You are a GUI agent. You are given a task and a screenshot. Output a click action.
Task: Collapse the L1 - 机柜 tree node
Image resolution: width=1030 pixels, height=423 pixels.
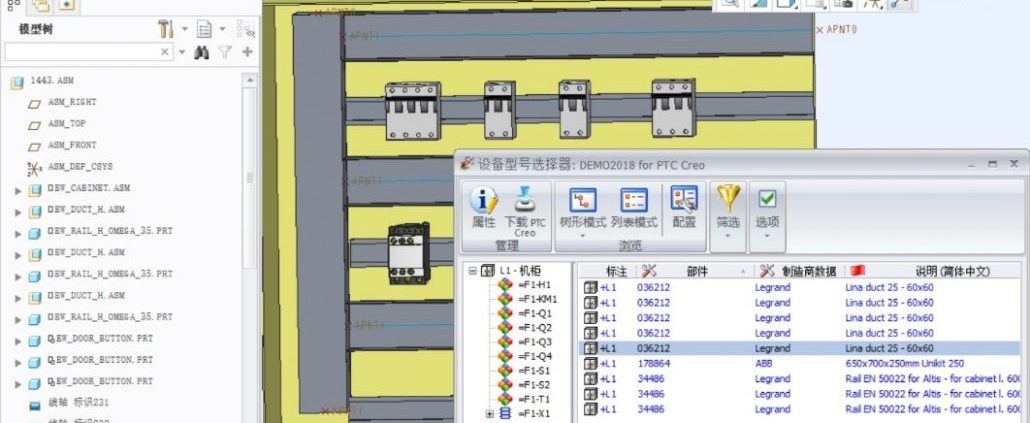pyautogui.click(x=472, y=270)
